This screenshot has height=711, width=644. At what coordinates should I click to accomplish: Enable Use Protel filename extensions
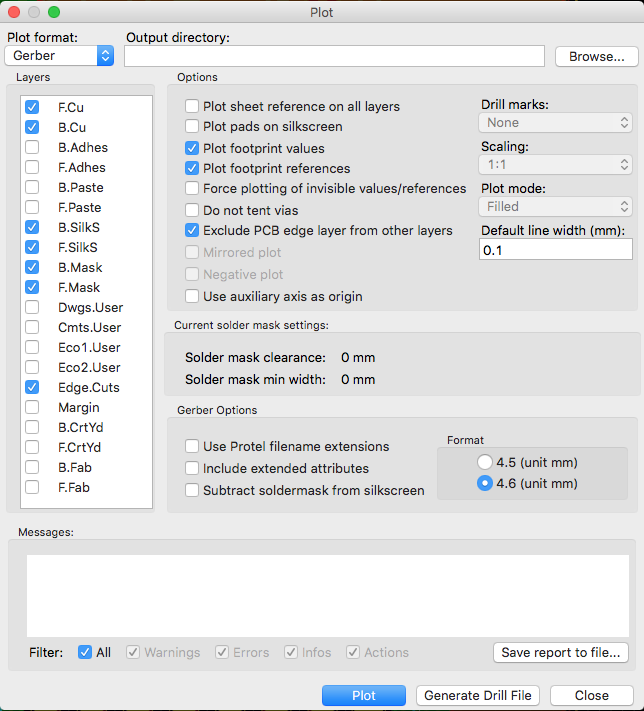(192, 446)
